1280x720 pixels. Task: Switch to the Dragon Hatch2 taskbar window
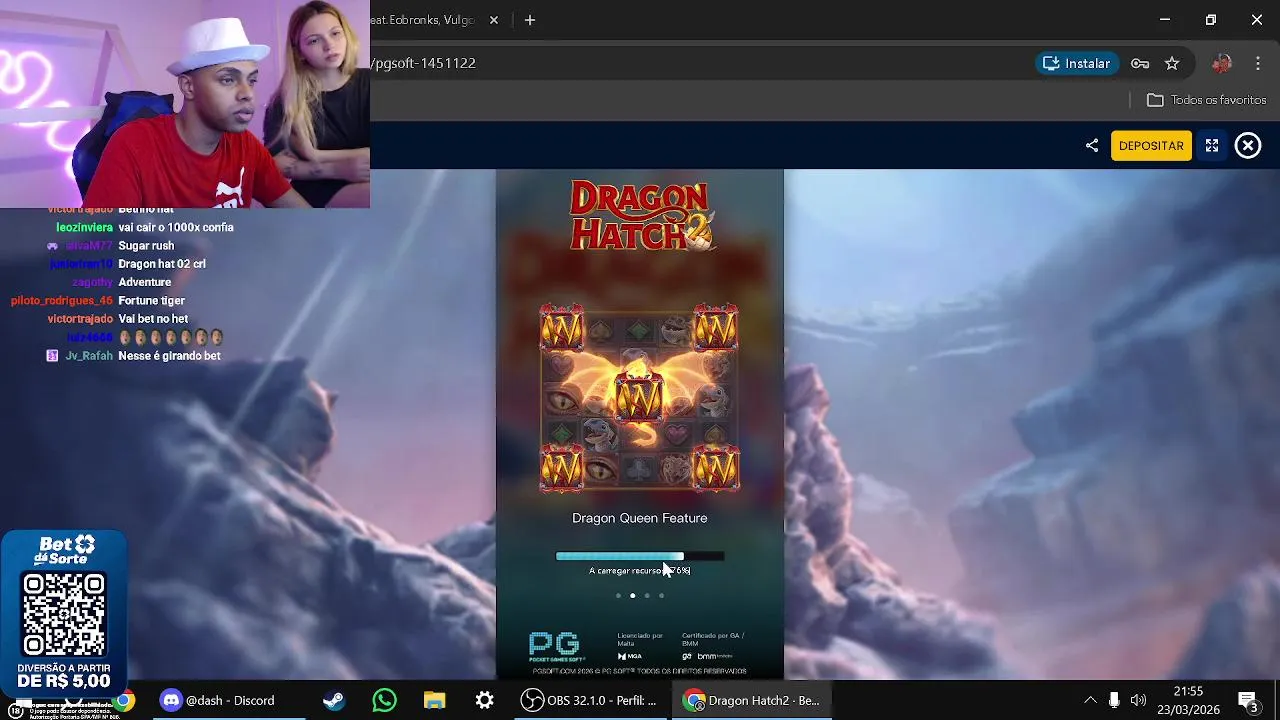coord(753,701)
